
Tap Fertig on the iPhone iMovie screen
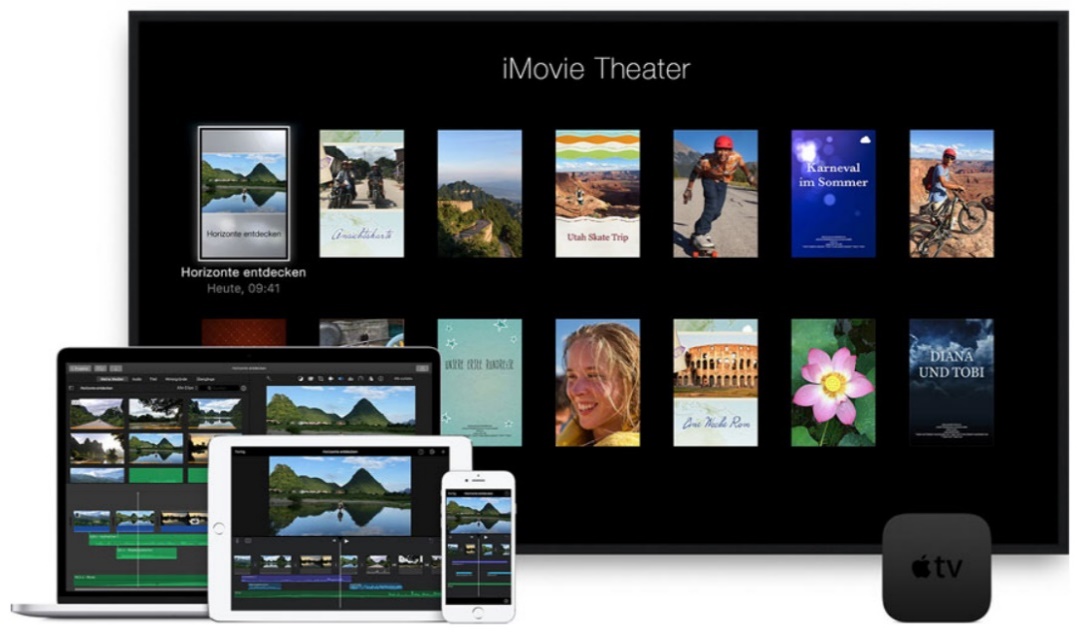[452, 494]
